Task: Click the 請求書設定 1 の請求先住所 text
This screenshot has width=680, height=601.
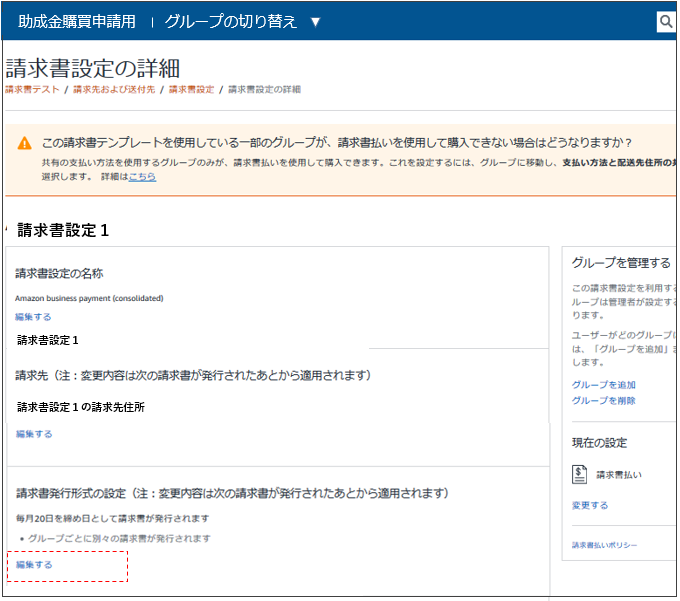Action: pyautogui.click(x=81, y=407)
